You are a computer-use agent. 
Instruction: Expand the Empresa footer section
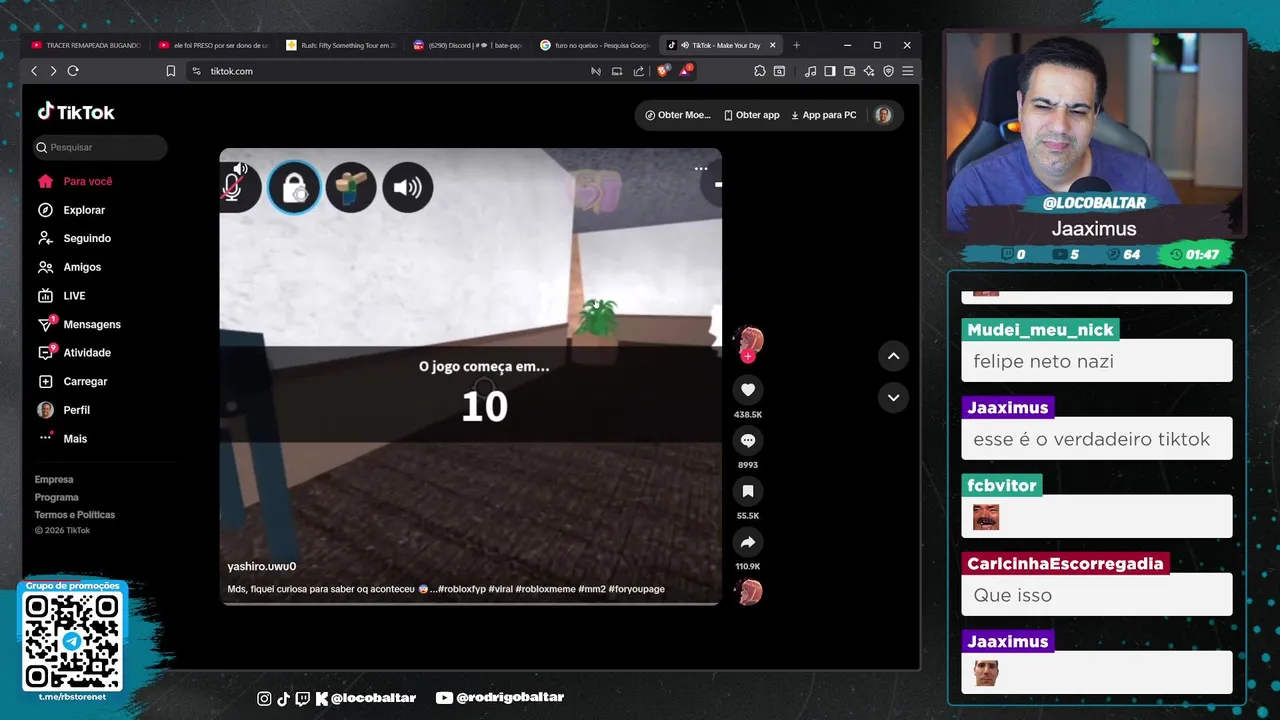tap(54, 480)
